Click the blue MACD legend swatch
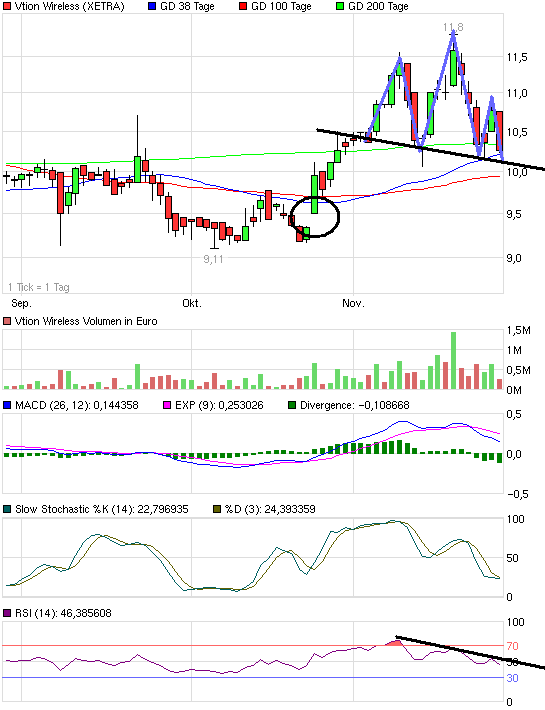The width and height of the screenshot is (545, 710). tap(7, 405)
